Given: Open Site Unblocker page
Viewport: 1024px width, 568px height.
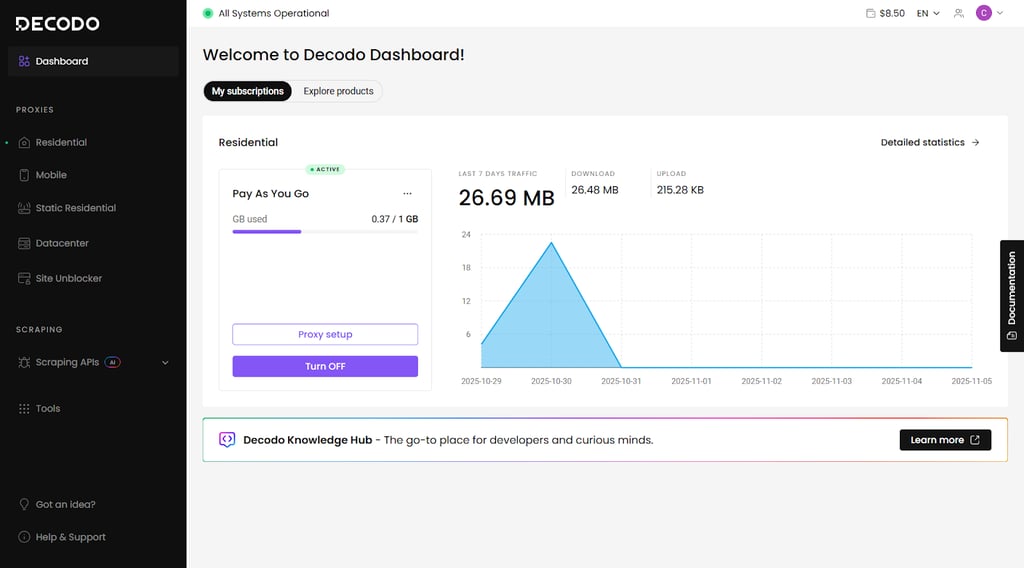Looking at the screenshot, I should pos(68,278).
